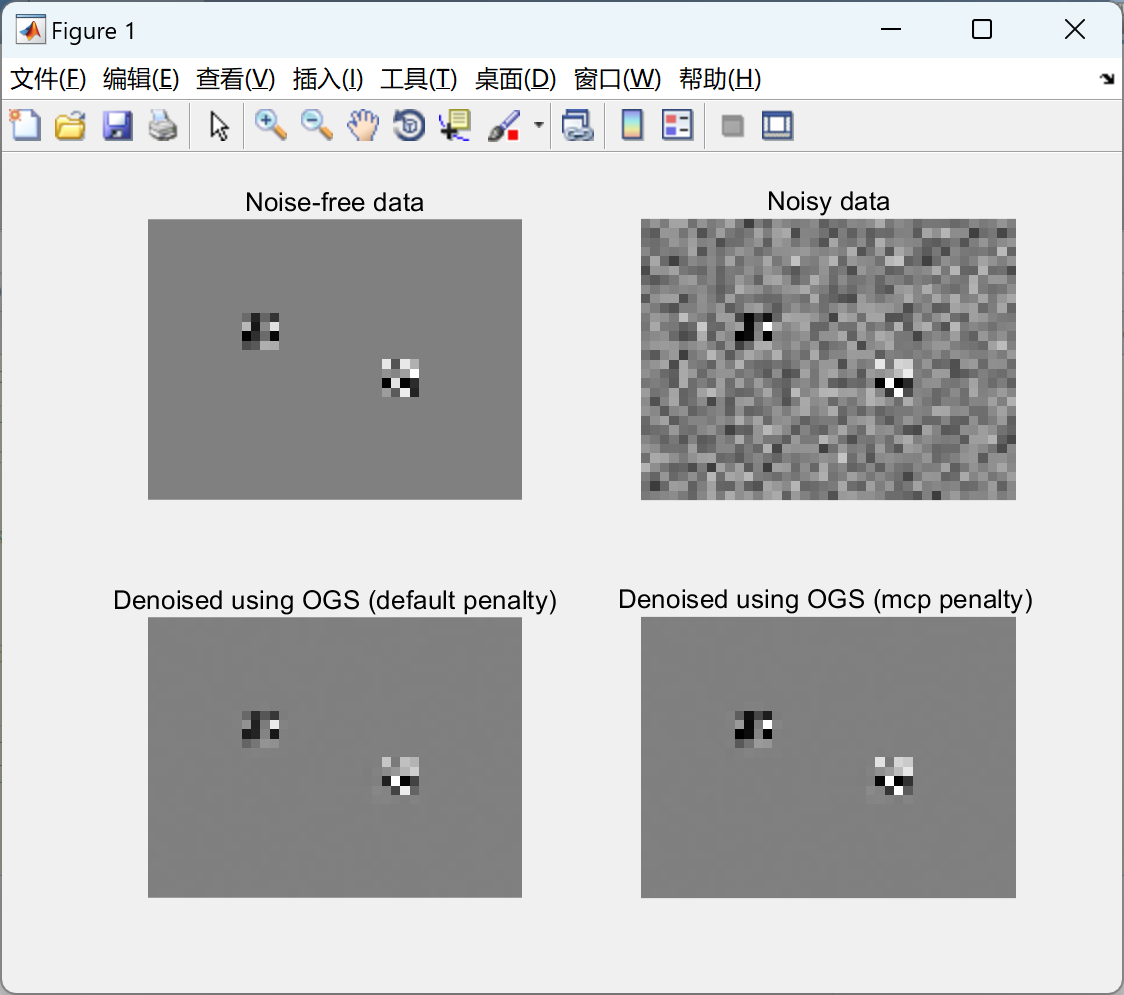Image resolution: width=1124 pixels, height=995 pixels.
Task: Click the 'Noisy data' title
Action: click(828, 201)
